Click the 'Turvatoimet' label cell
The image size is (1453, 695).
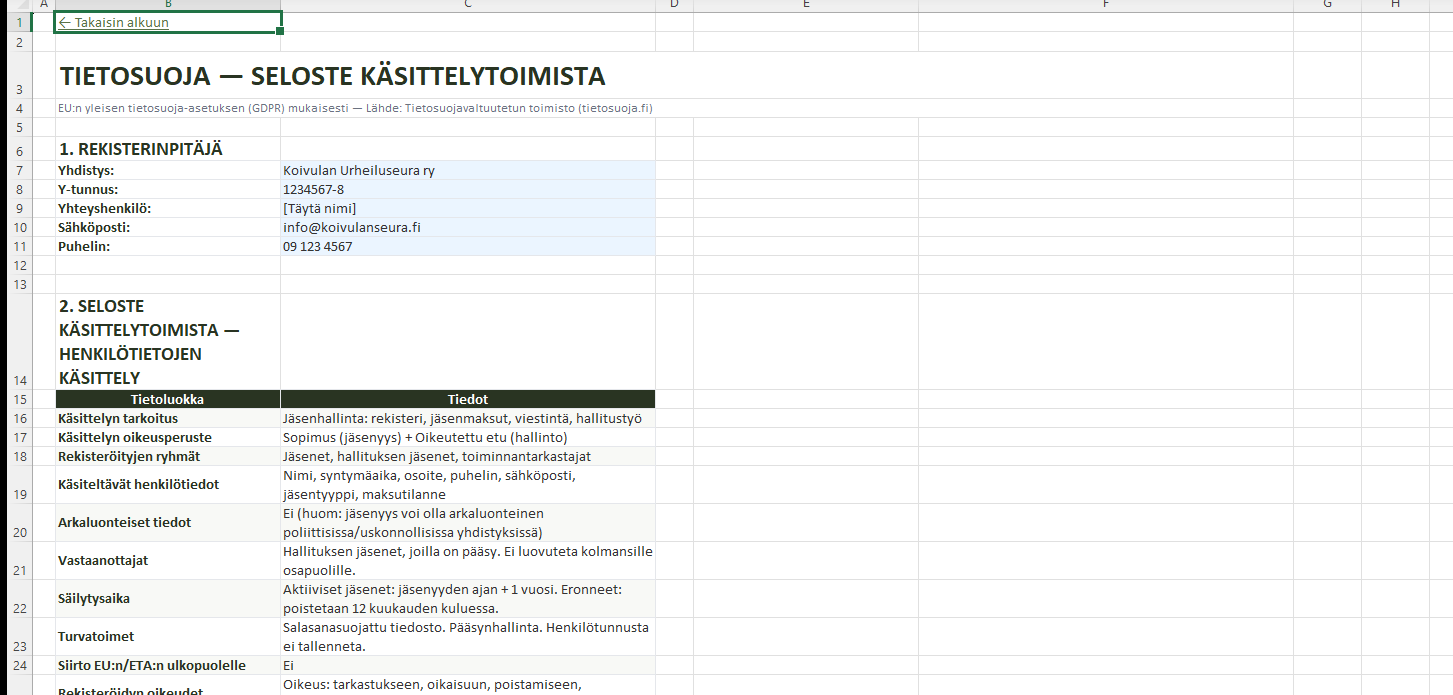click(167, 637)
